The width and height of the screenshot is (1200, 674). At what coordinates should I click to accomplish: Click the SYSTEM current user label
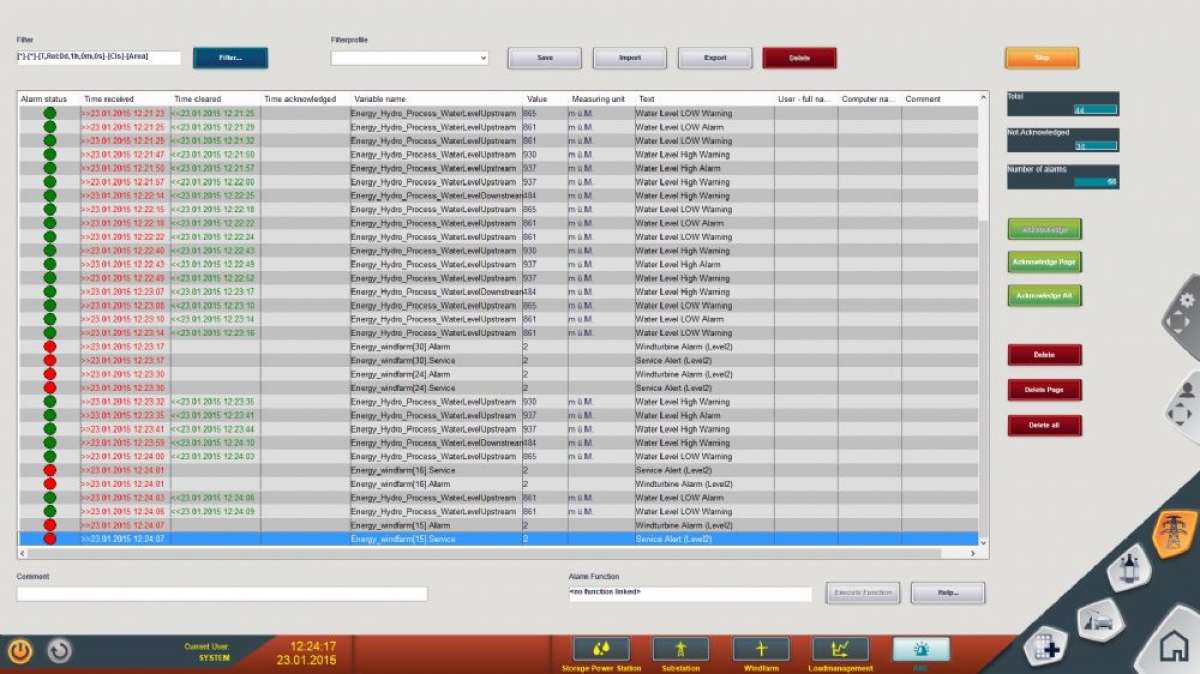(214, 657)
